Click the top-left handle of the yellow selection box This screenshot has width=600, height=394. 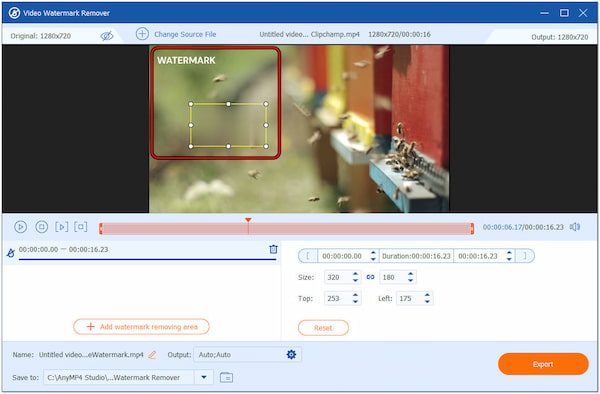191,104
